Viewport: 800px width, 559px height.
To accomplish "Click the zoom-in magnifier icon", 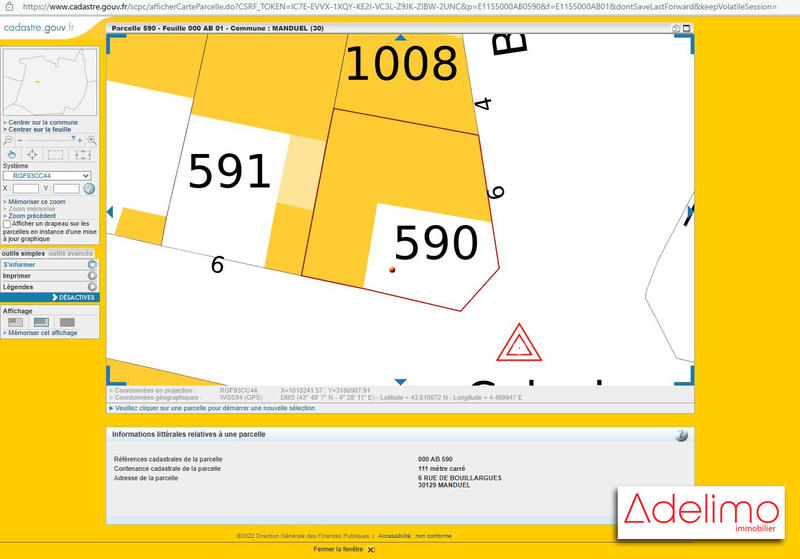I will click(x=91, y=141).
